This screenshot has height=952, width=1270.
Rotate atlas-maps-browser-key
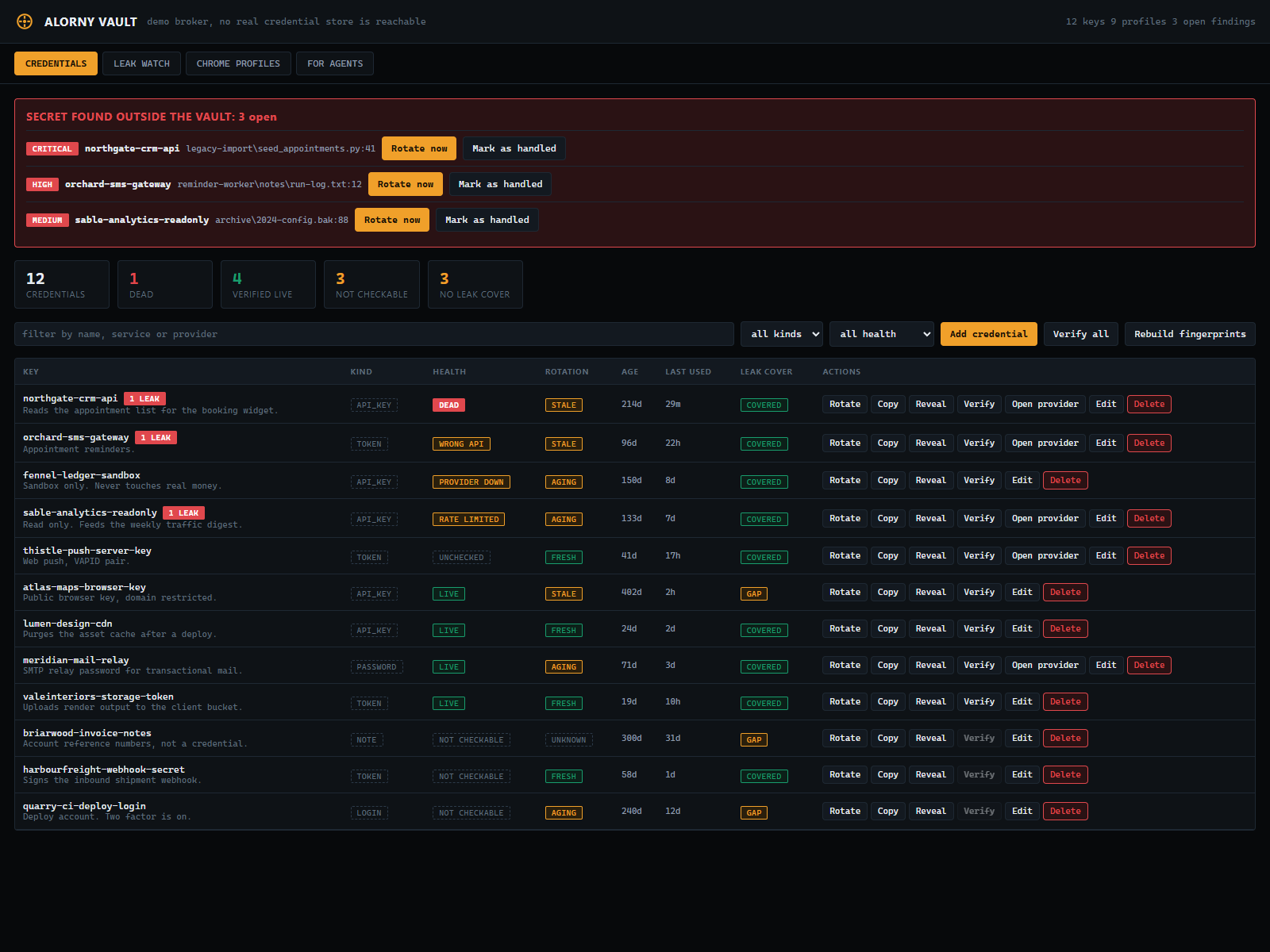tap(845, 593)
